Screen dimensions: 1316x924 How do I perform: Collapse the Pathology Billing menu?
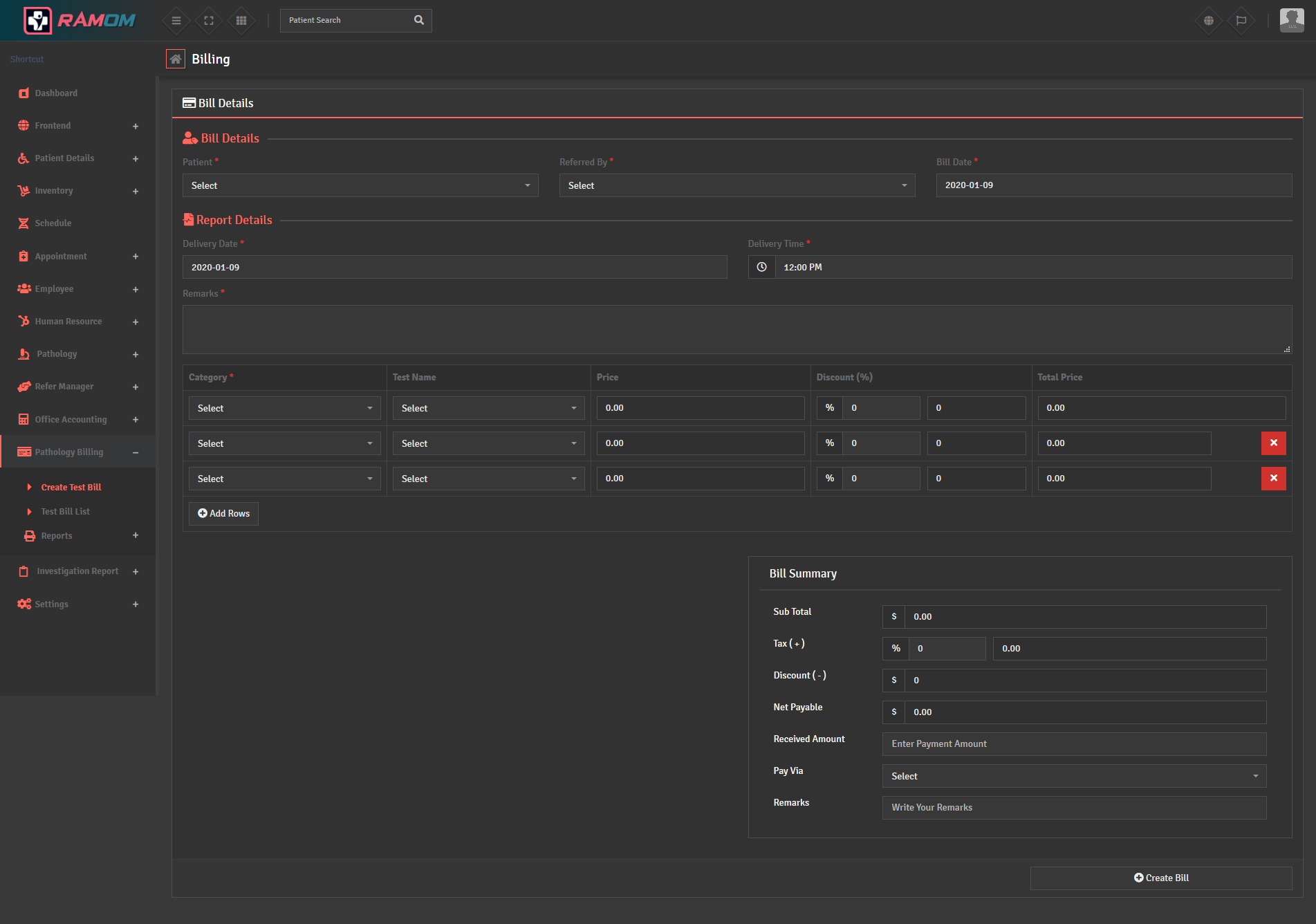point(136,452)
